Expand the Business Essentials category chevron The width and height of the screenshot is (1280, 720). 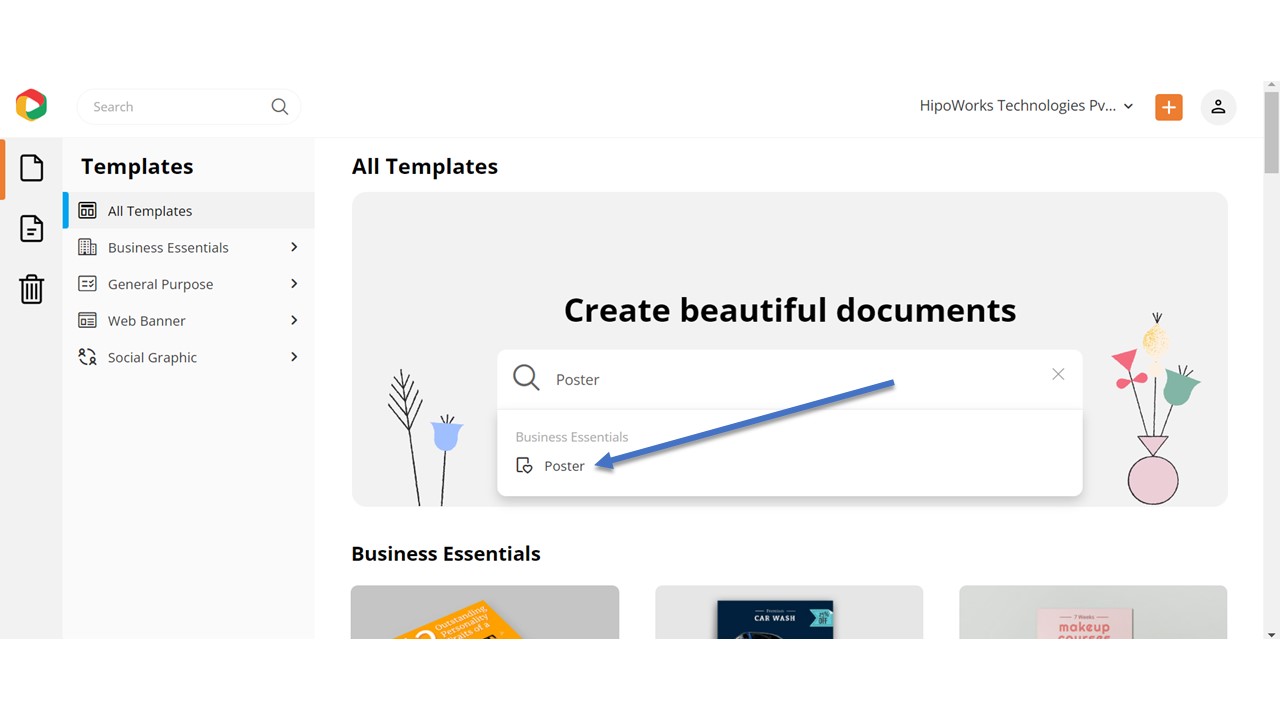(294, 247)
